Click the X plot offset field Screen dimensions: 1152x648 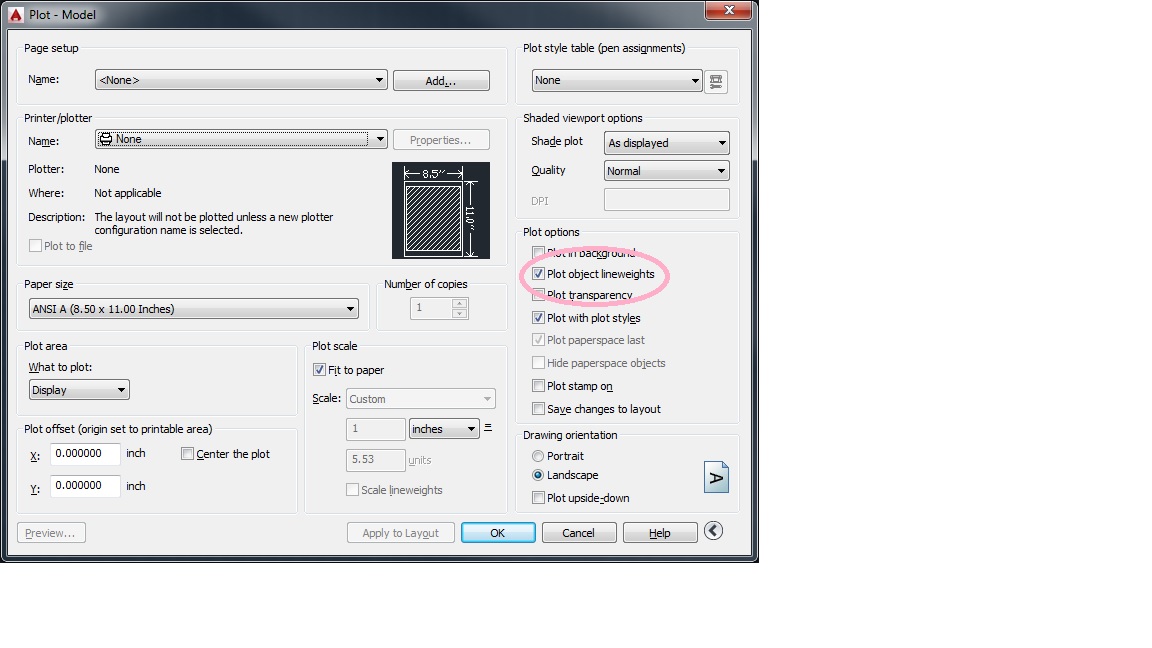(x=85, y=453)
